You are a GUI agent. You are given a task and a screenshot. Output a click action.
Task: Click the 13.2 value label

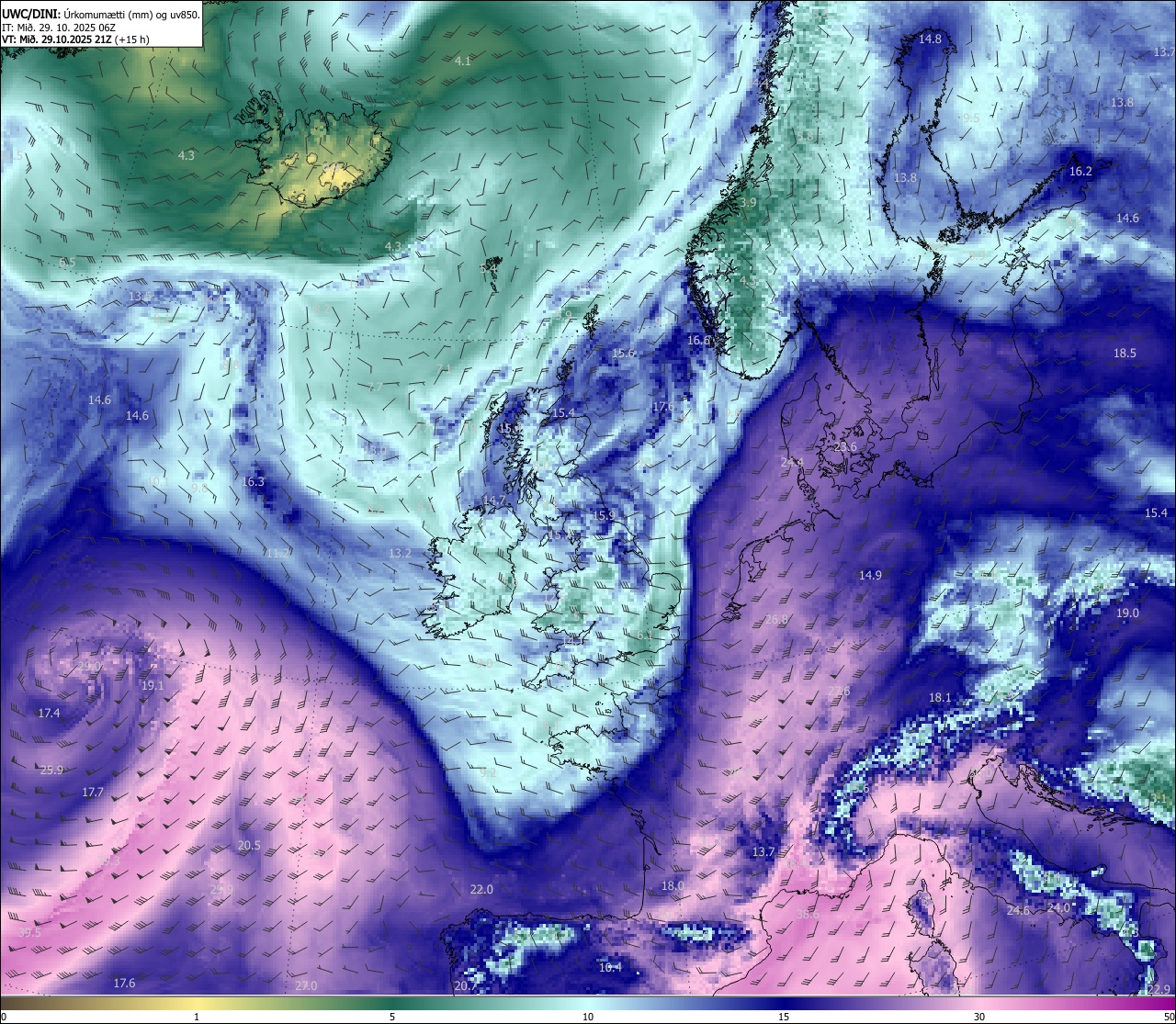click(401, 554)
